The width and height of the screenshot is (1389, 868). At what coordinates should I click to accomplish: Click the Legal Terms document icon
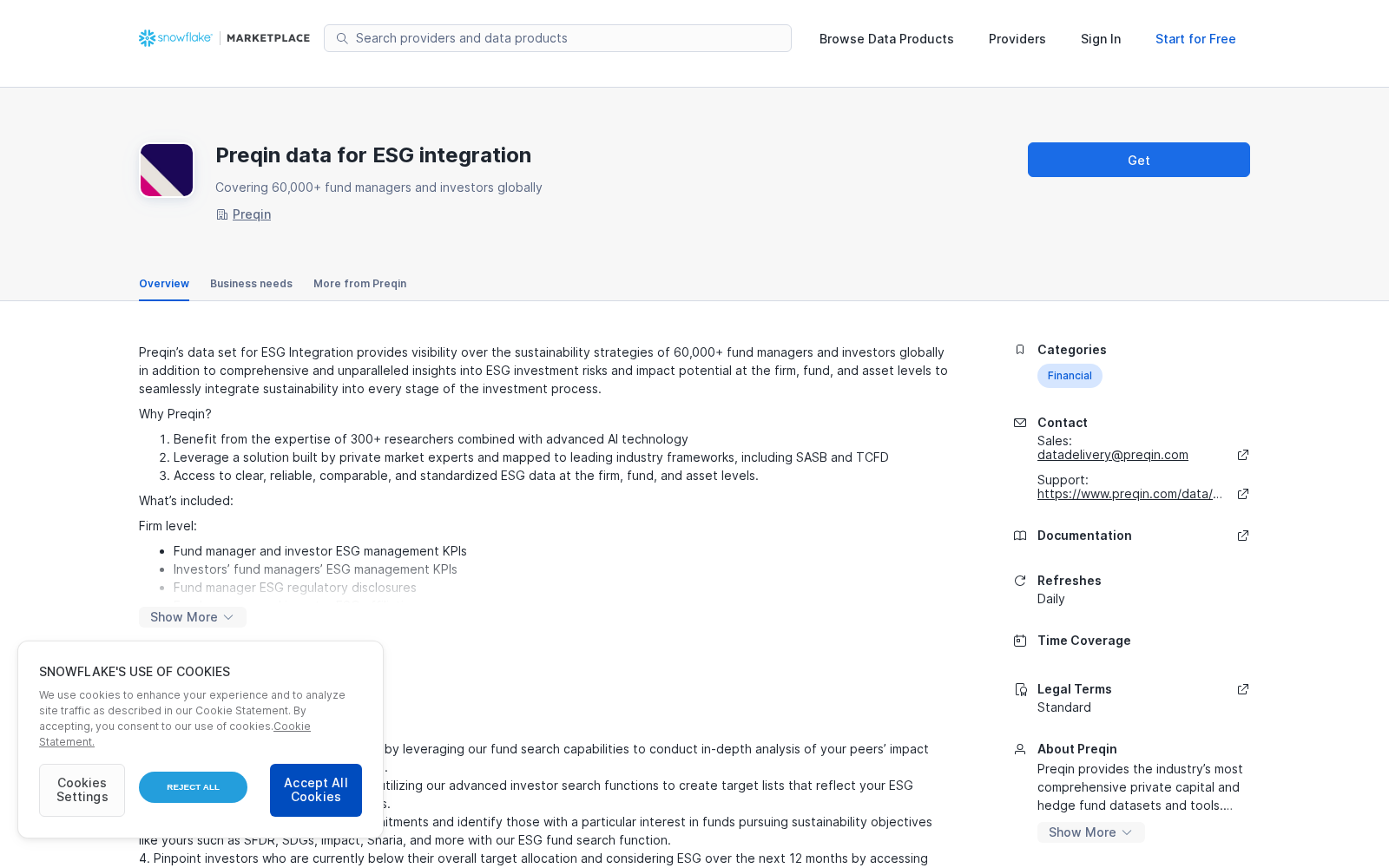[x=1020, y=689]
